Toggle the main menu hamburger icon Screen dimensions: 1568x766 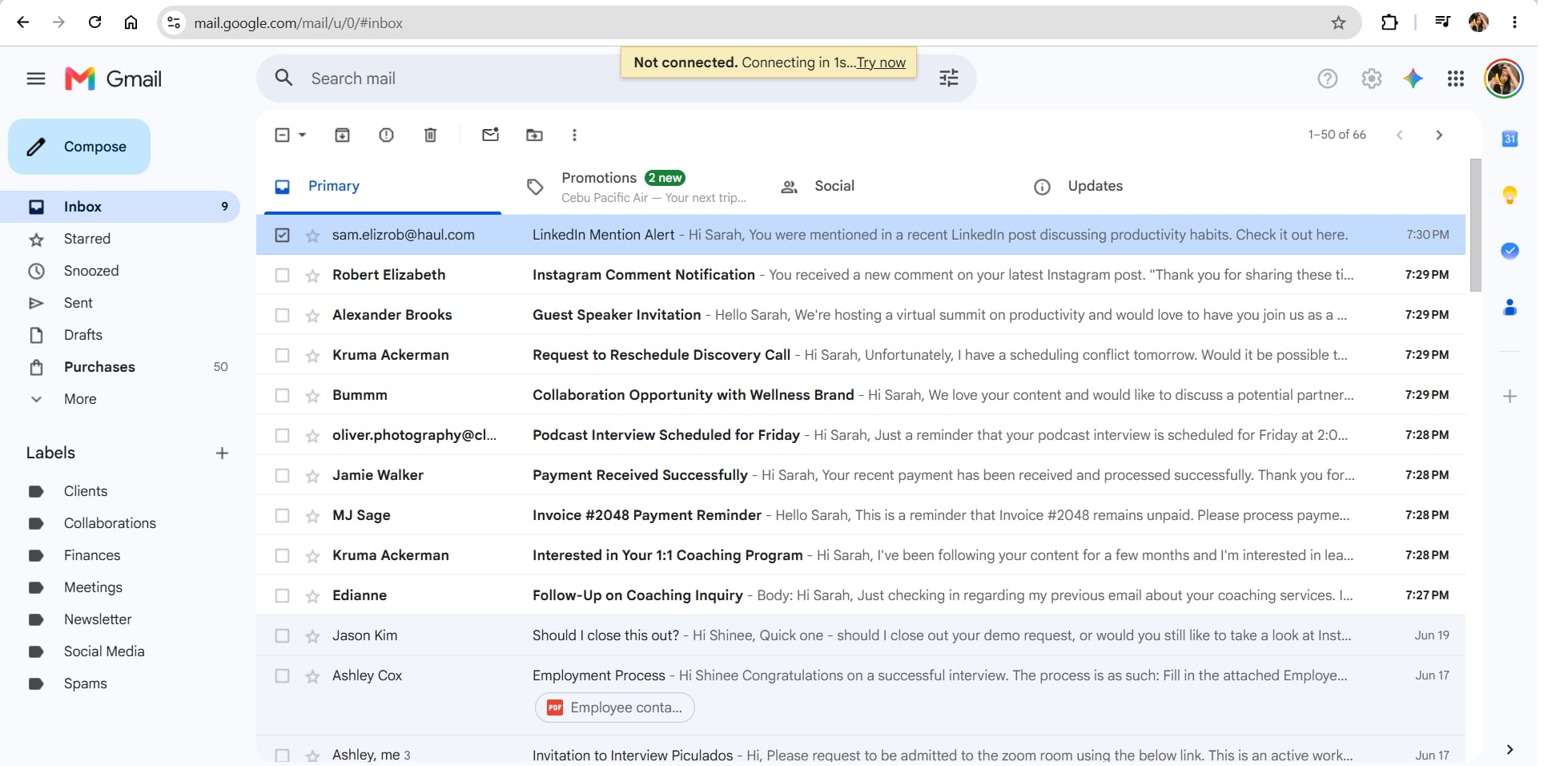[x=36, y=79]
